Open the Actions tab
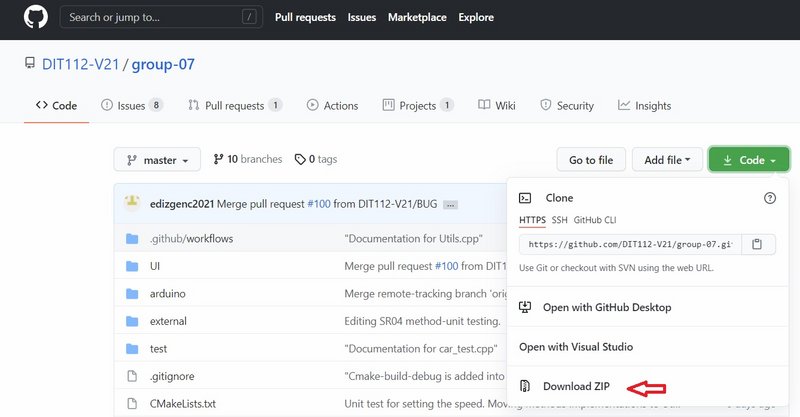Screen dimensions: 800x417 tap(332, 106)
